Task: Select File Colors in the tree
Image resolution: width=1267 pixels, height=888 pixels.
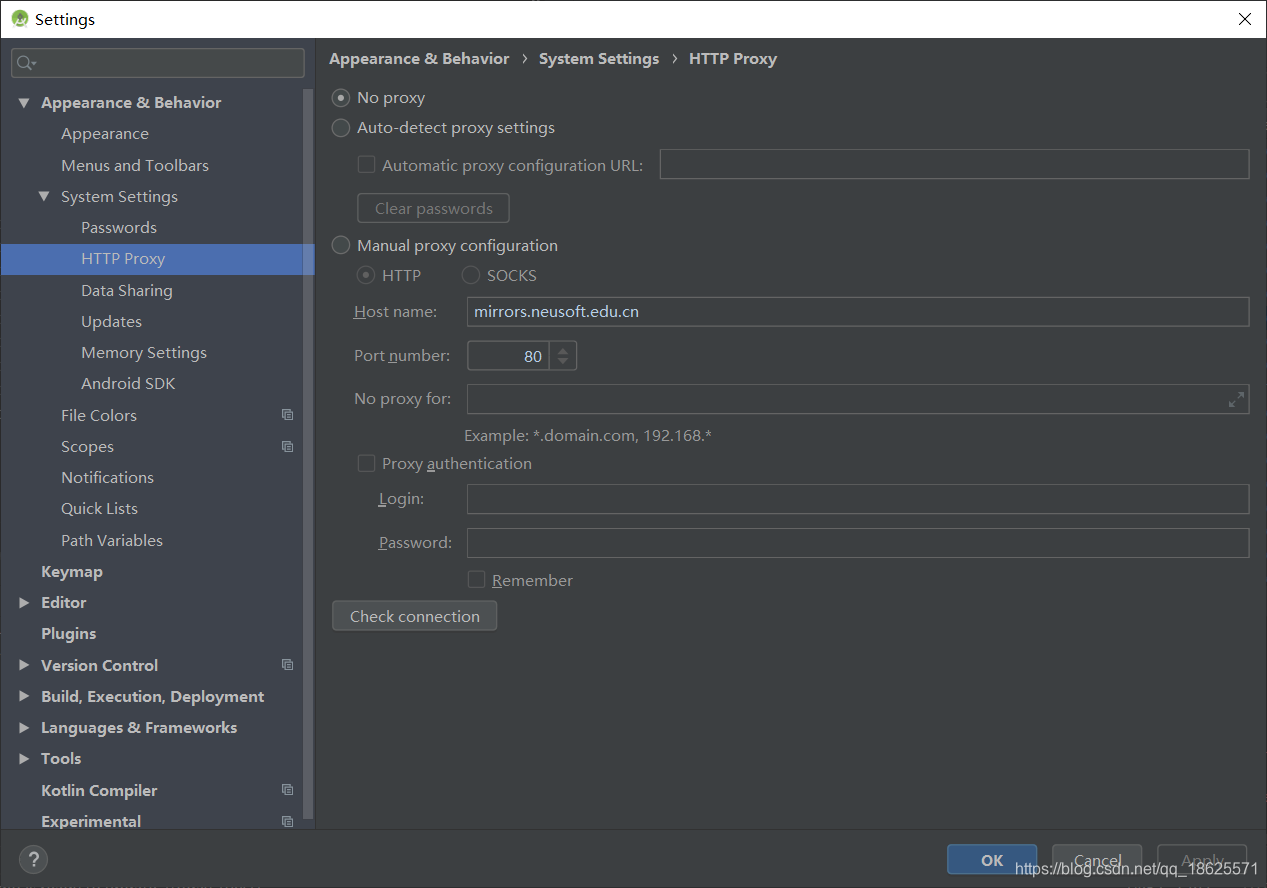Action: [99, 415]
